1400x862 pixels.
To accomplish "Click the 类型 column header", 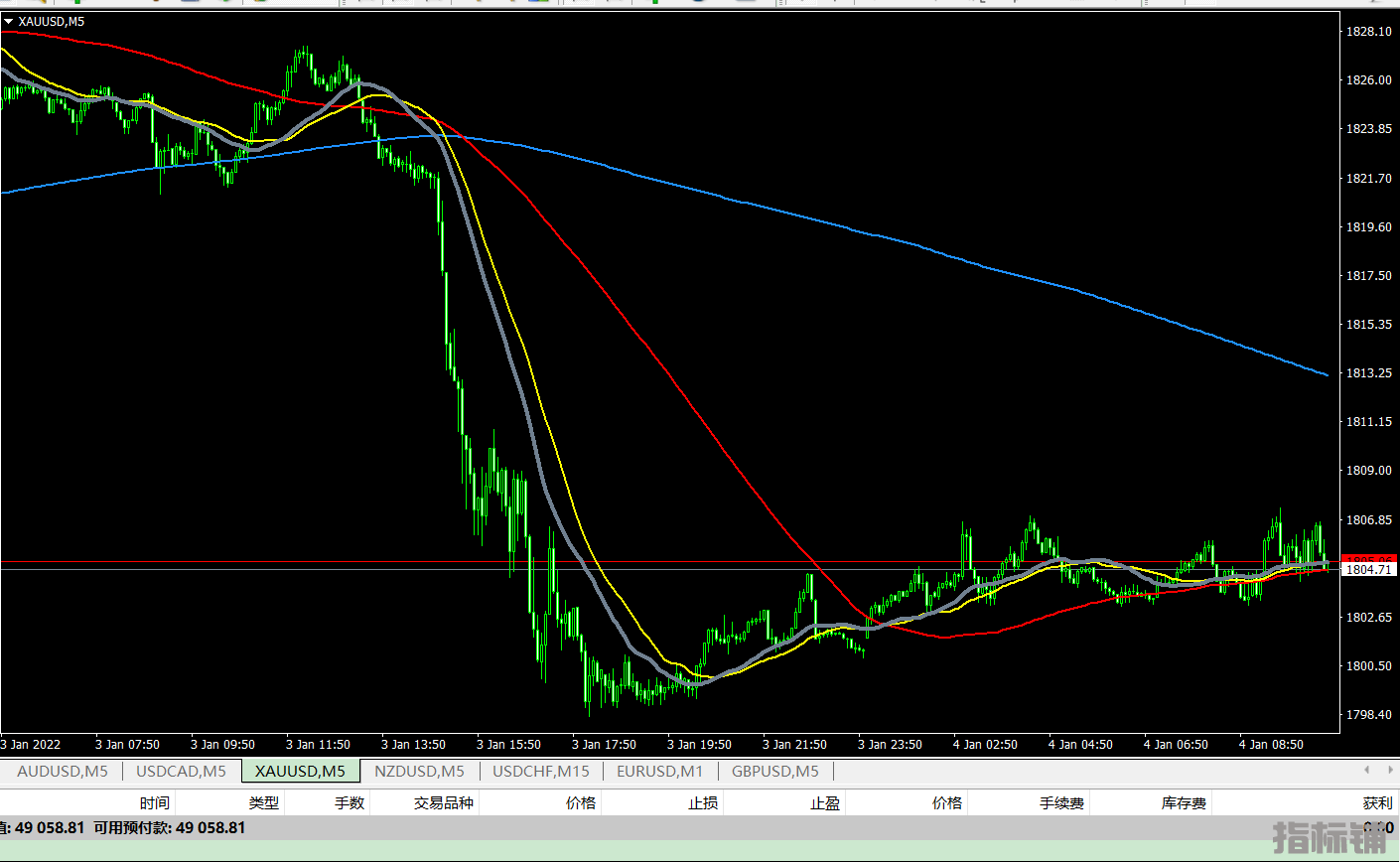I will (x=263, y=802).
